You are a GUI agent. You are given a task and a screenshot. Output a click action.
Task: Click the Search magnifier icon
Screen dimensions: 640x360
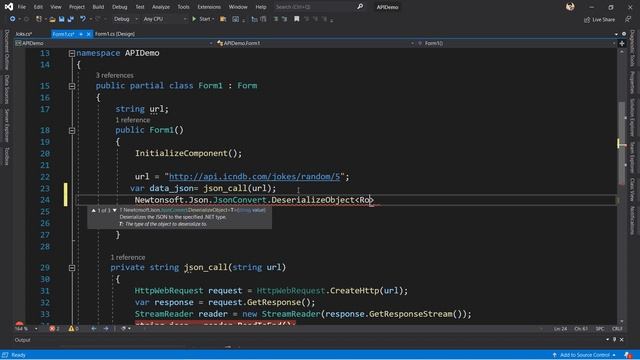(x=360, y=7)
